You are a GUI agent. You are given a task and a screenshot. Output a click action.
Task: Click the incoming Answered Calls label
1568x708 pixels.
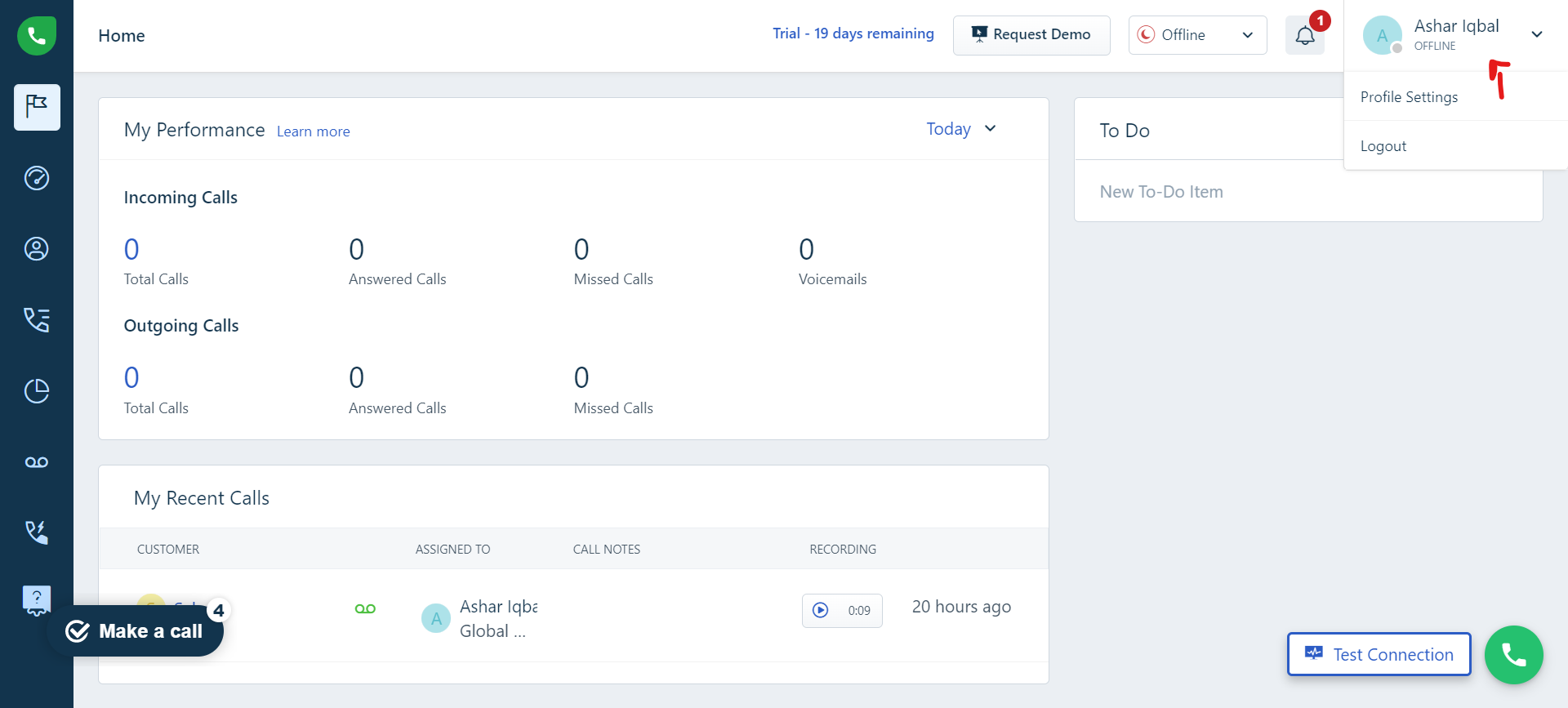click(x=398, y=279)
